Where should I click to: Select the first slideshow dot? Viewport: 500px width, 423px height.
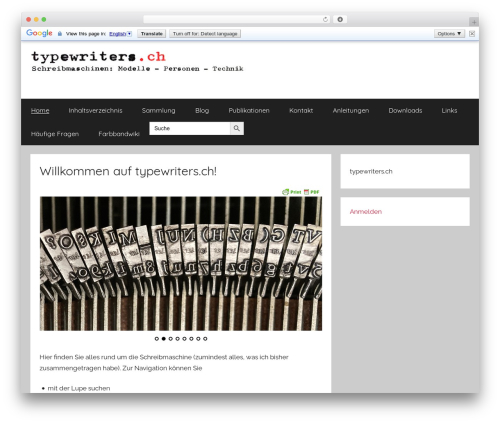click(x=157, y=339)
